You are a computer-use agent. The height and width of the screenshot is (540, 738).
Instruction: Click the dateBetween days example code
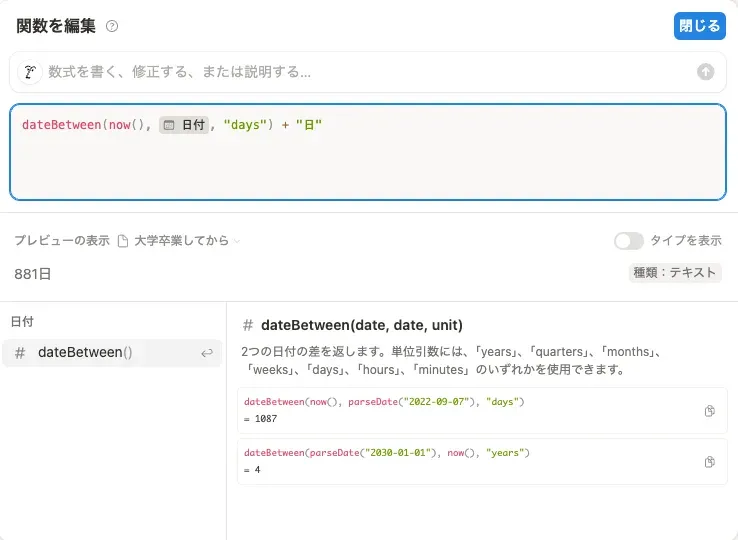click(x=384, y=402)
